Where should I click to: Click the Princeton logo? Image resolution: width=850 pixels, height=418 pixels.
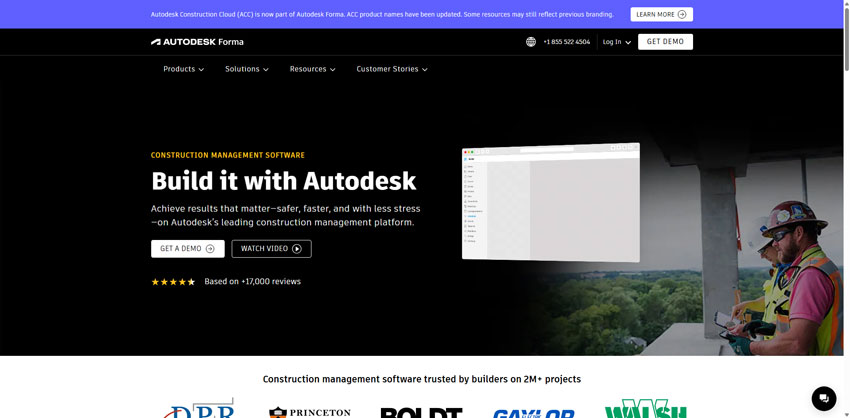click(x=310, y=412)
